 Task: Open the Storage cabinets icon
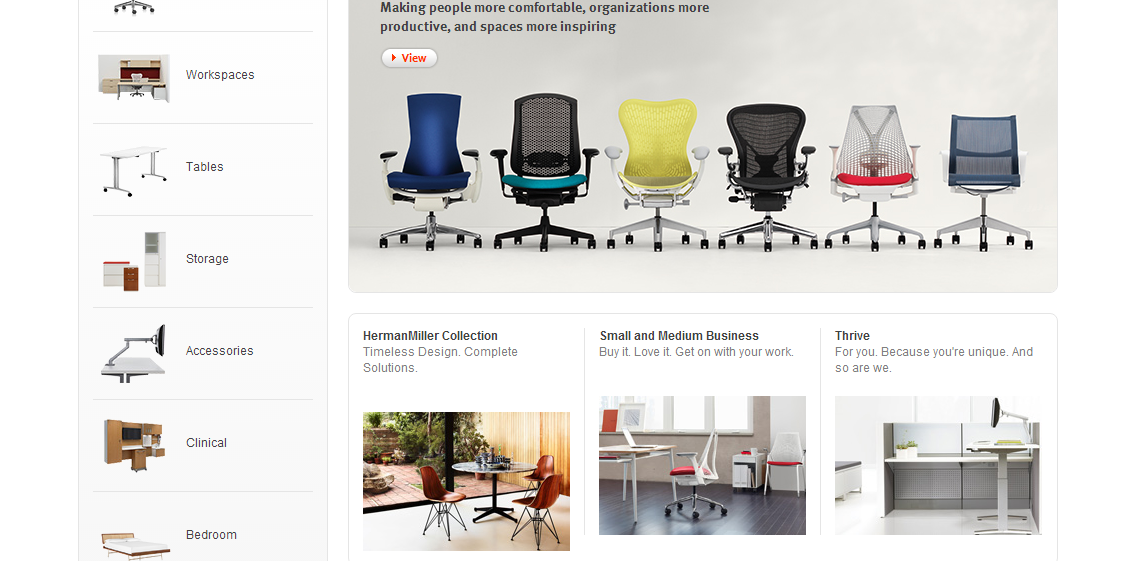coord(135,261)
